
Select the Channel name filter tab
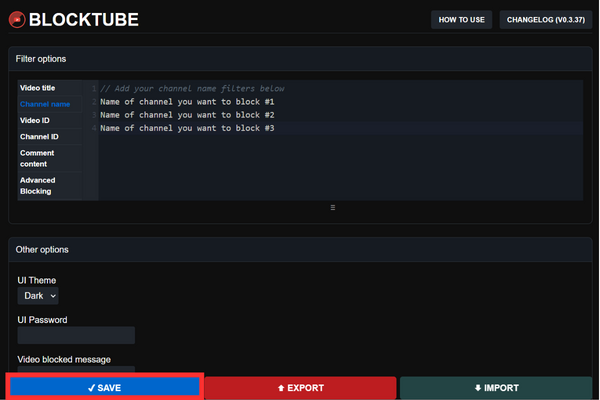(x=45, y=104)
